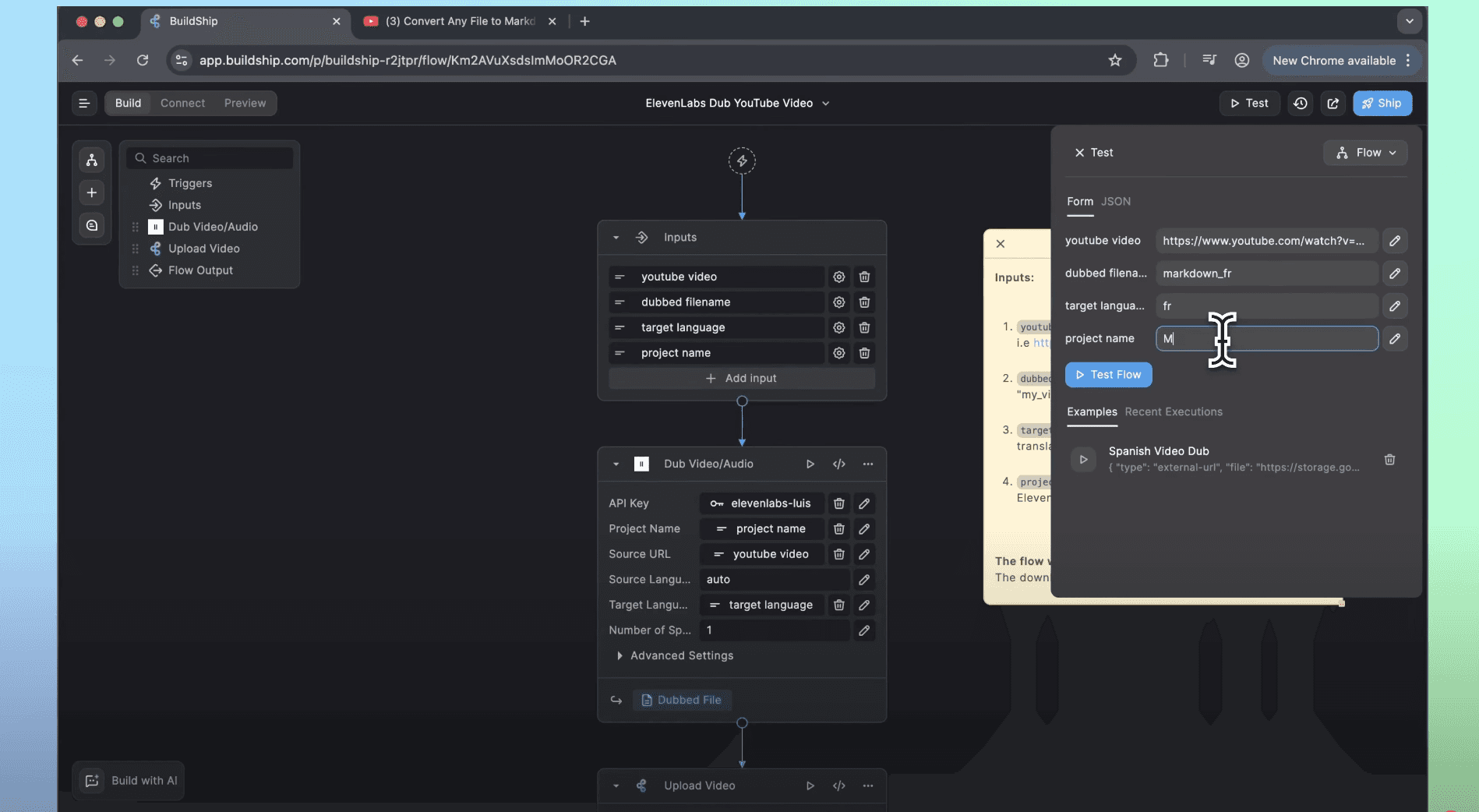Edit the Source URL field
1479x812 pixels.
864,554
